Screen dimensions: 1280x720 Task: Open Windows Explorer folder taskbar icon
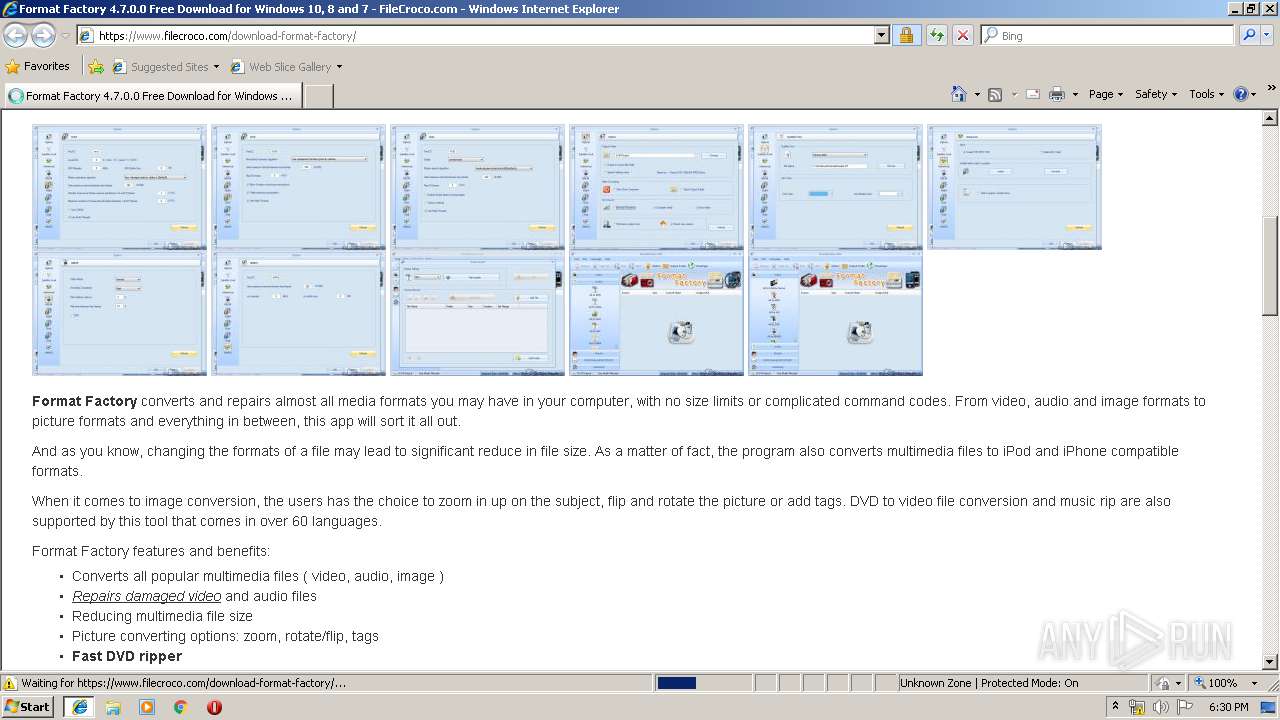click(x=113, y=707)
